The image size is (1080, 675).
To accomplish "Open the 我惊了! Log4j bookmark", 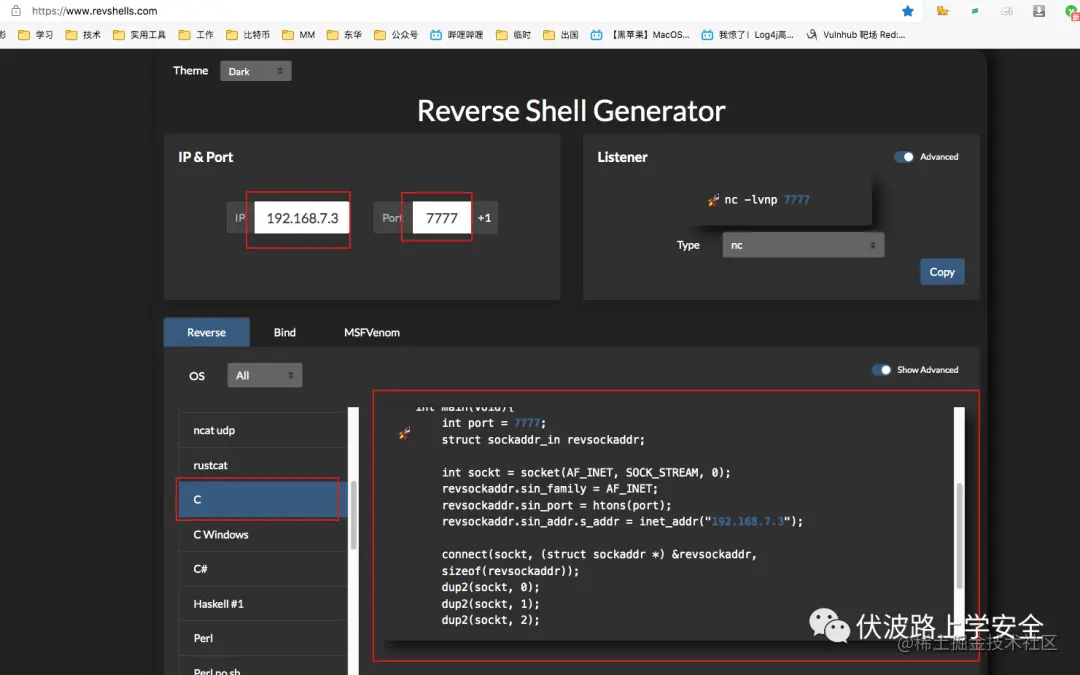I will 747,34.
